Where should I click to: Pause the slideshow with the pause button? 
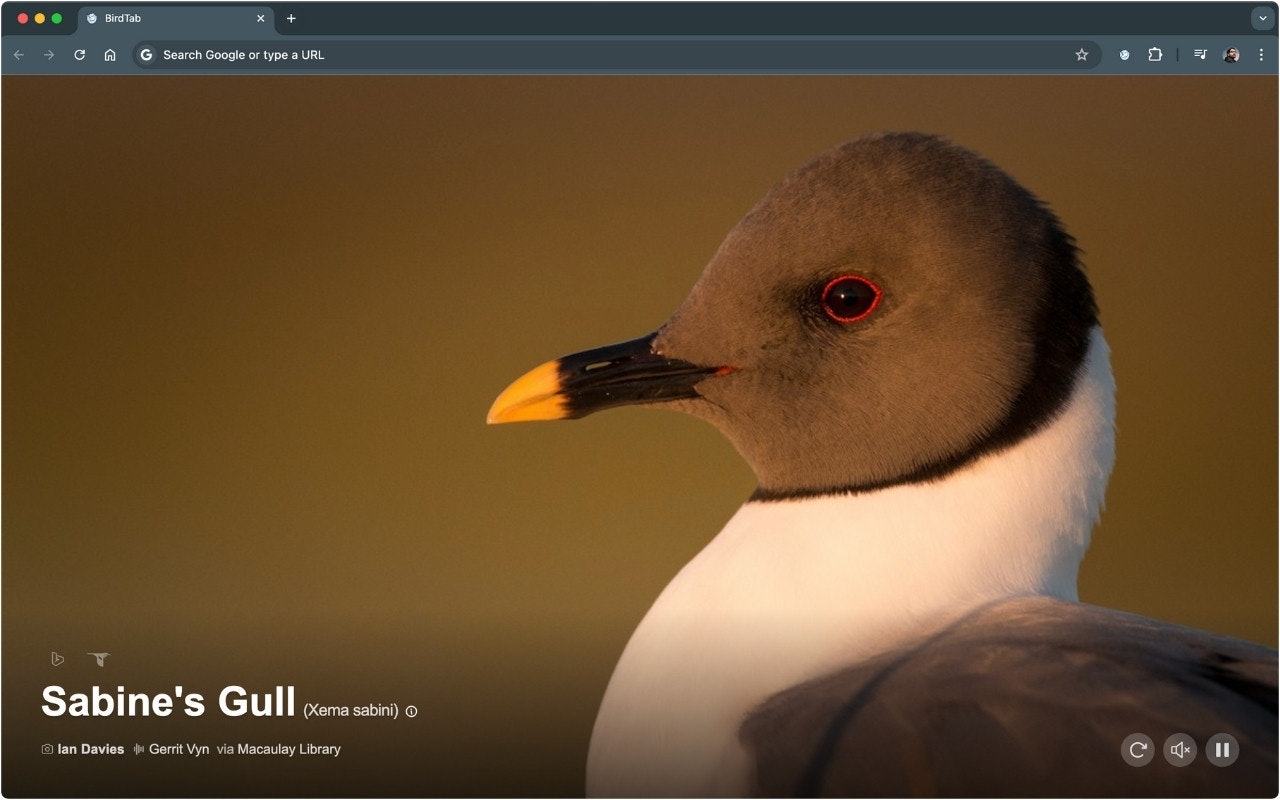pos(1222,749)
